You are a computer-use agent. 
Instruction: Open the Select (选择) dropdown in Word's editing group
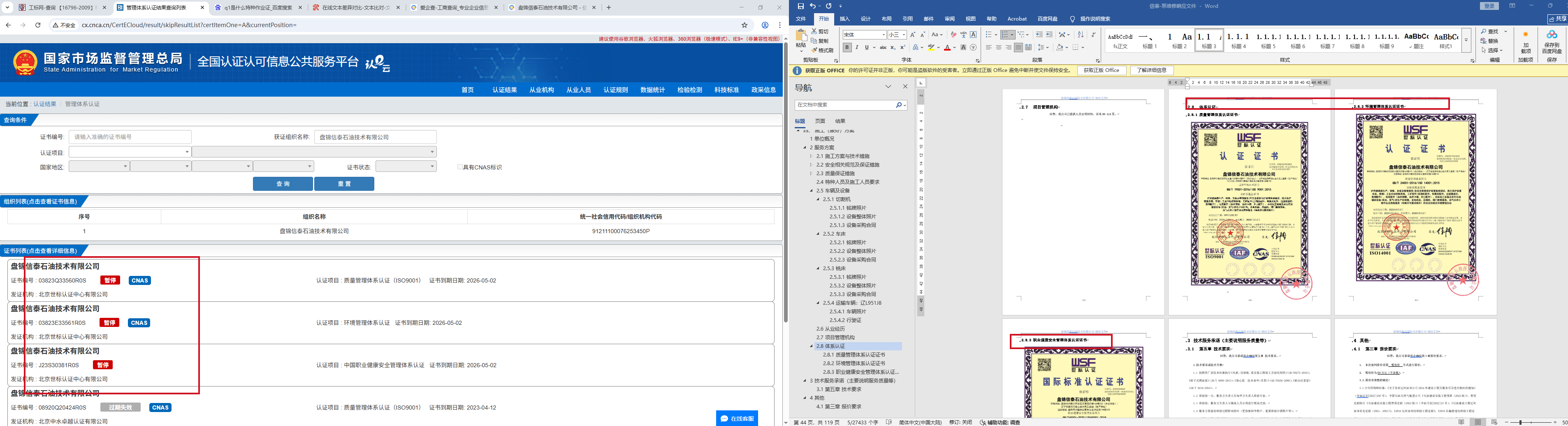[x=1493, y=51]
